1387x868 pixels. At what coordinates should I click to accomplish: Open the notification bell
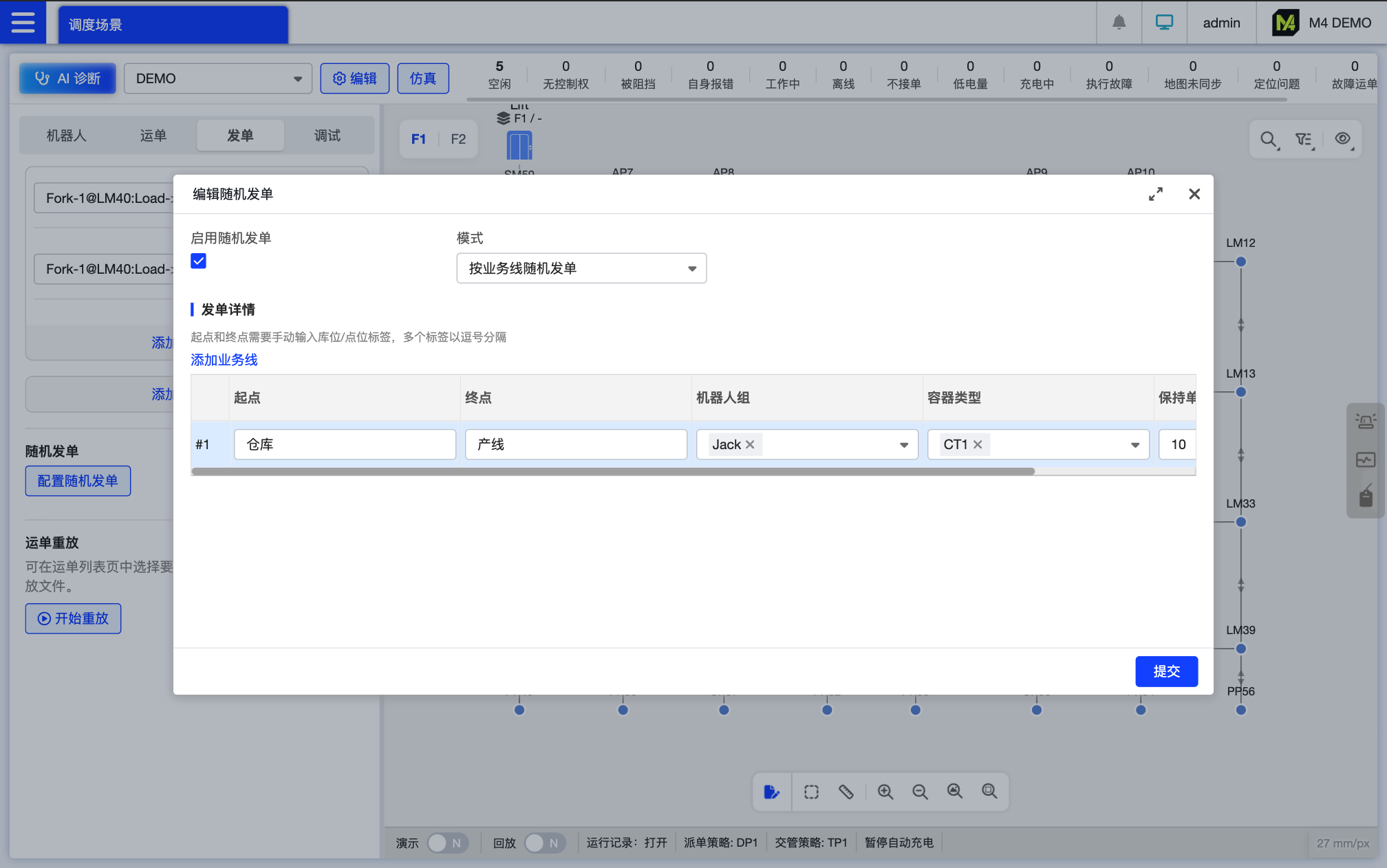(1119, 23)
